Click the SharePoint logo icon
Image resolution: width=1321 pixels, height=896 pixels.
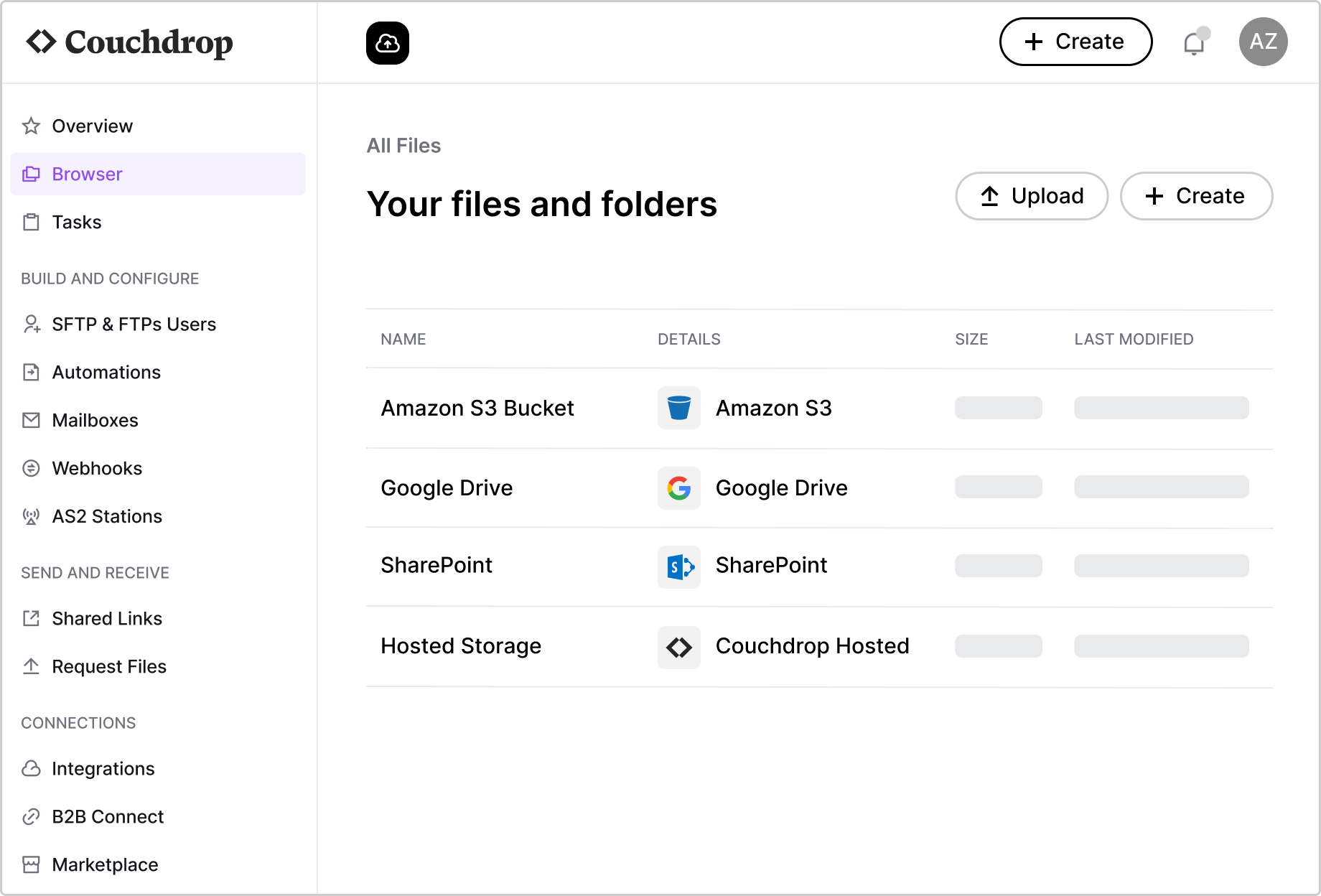[x=678, y=567]
